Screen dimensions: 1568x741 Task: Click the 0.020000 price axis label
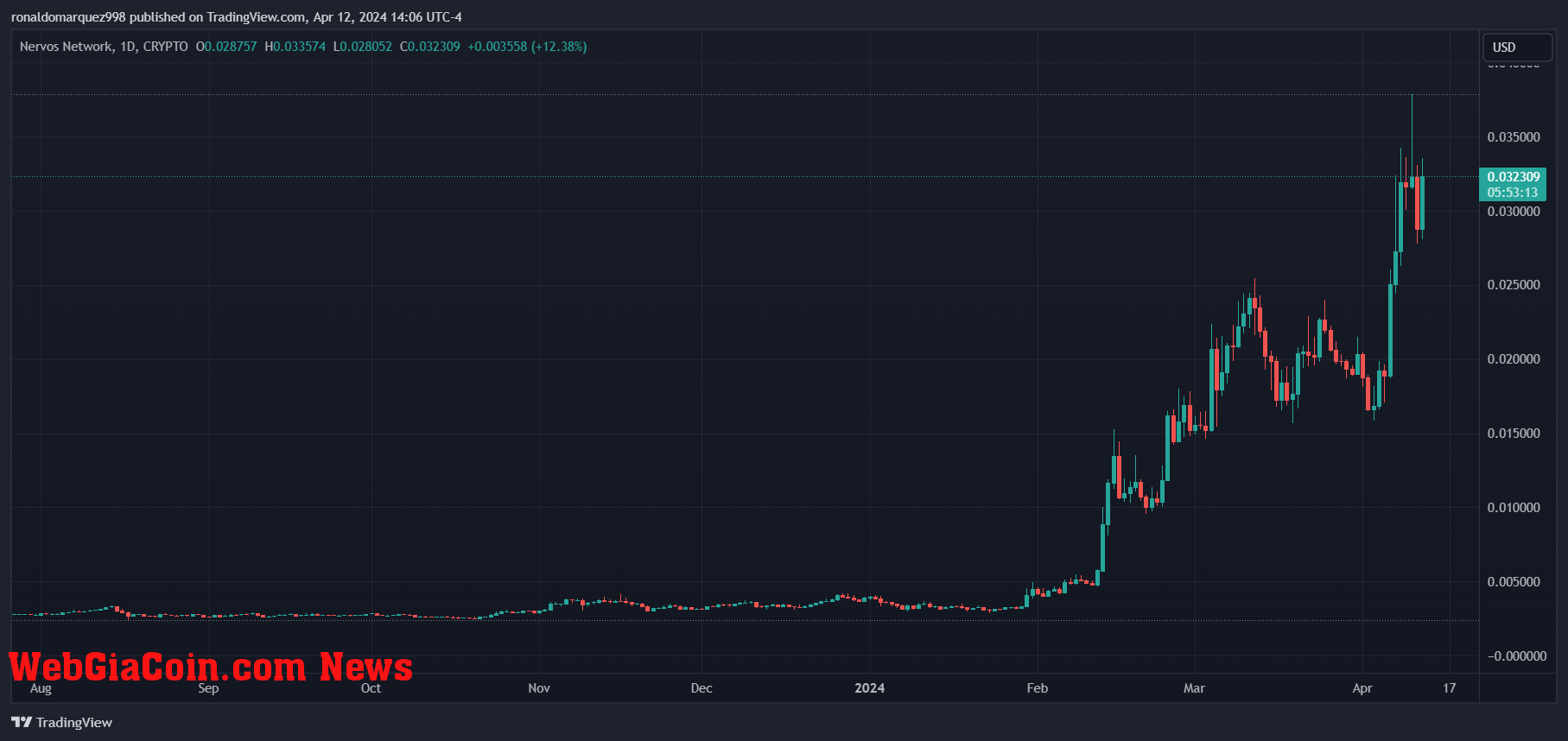pos(1514,359)
